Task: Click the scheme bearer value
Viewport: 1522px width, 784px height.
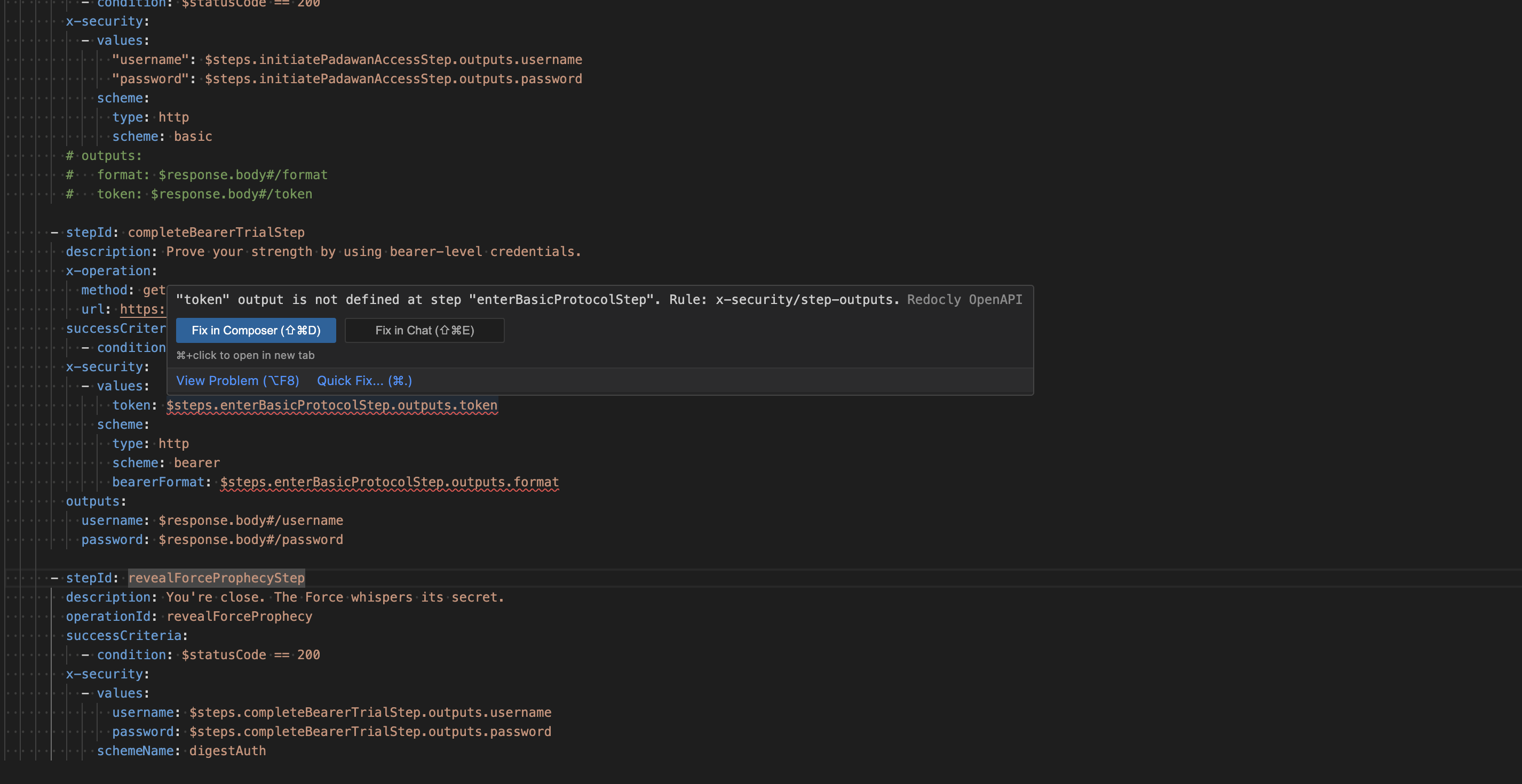Action: point(196,463)
